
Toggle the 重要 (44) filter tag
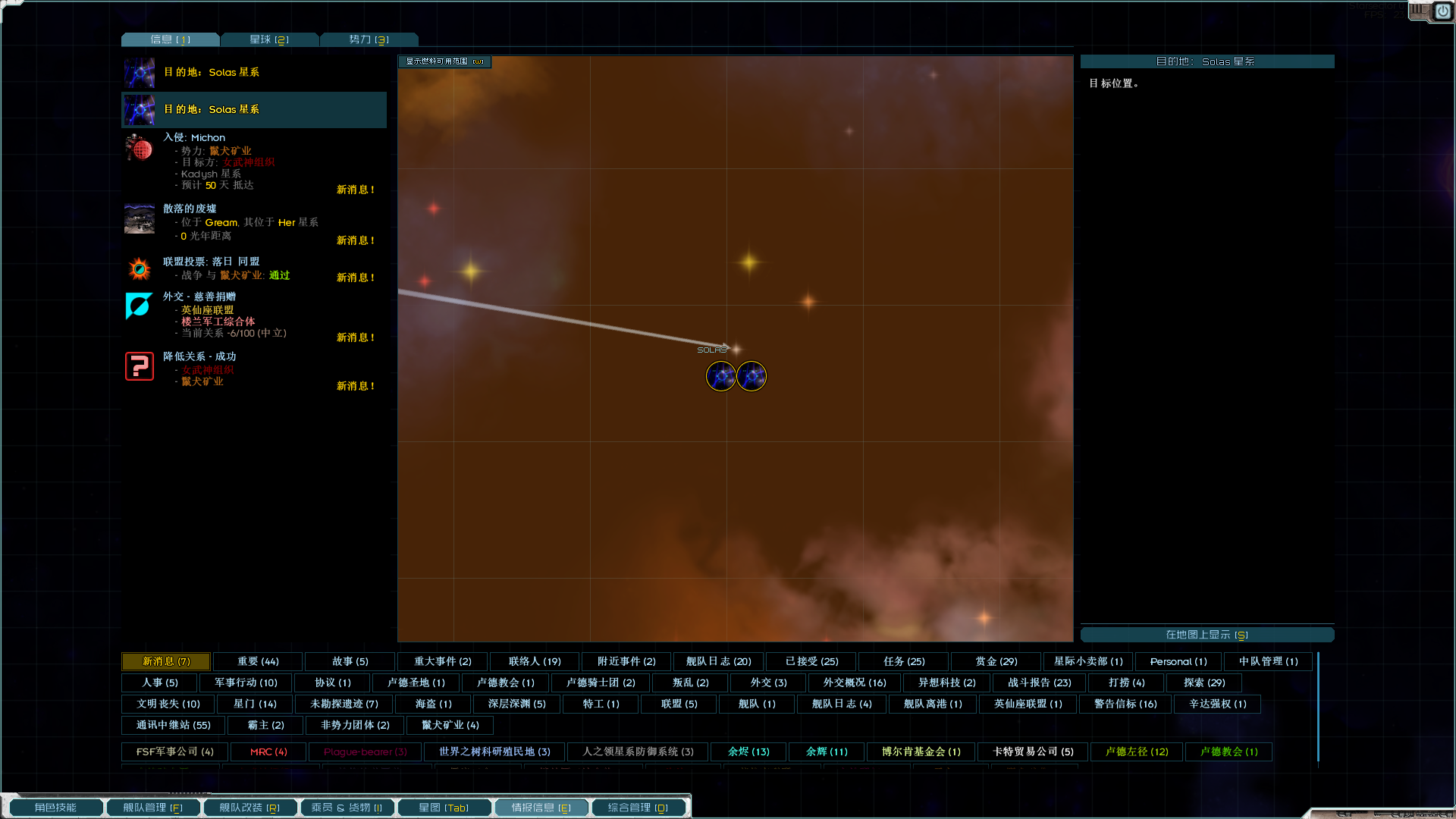[258, 661]
